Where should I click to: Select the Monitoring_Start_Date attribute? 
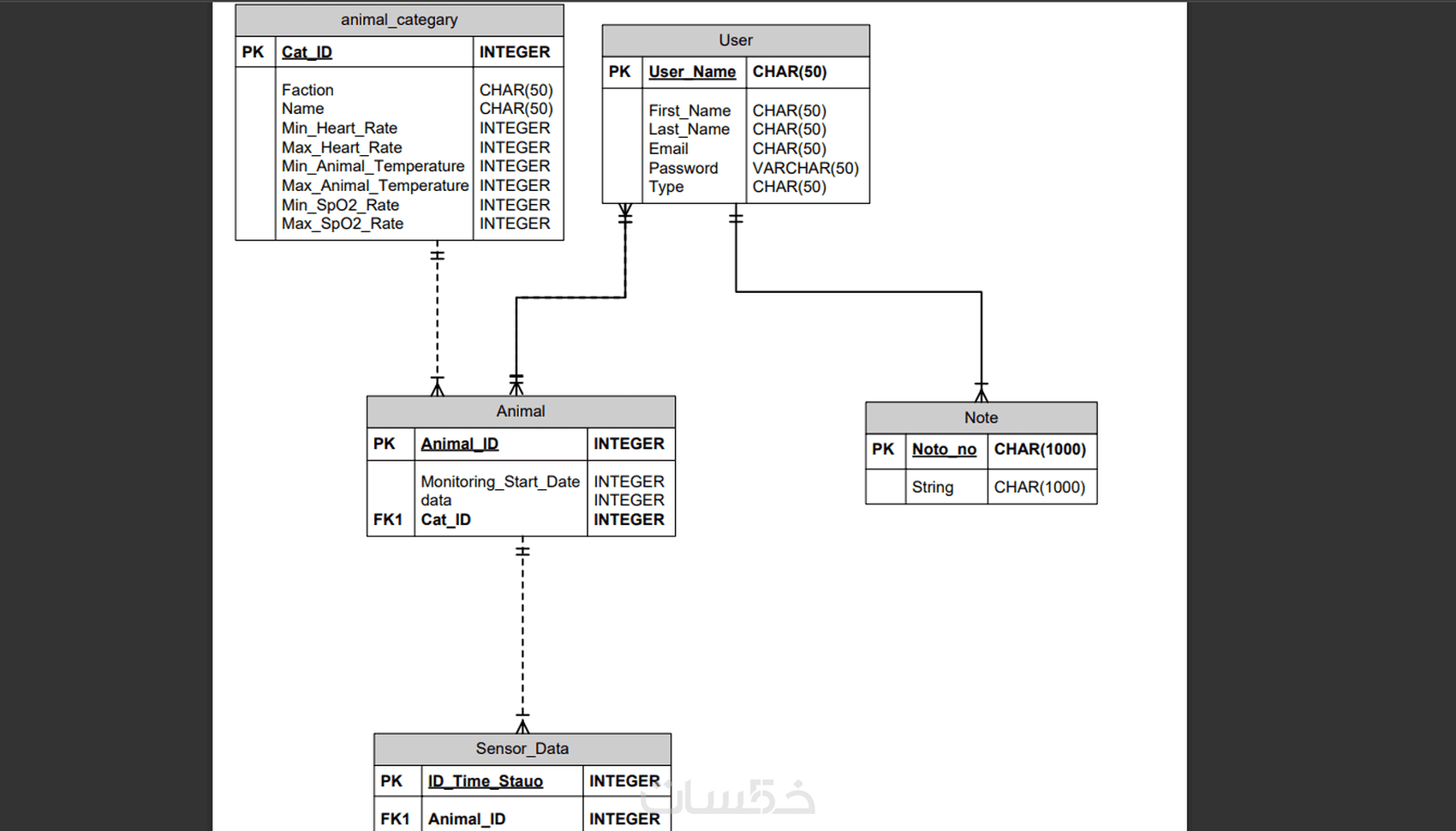(499, 481)
